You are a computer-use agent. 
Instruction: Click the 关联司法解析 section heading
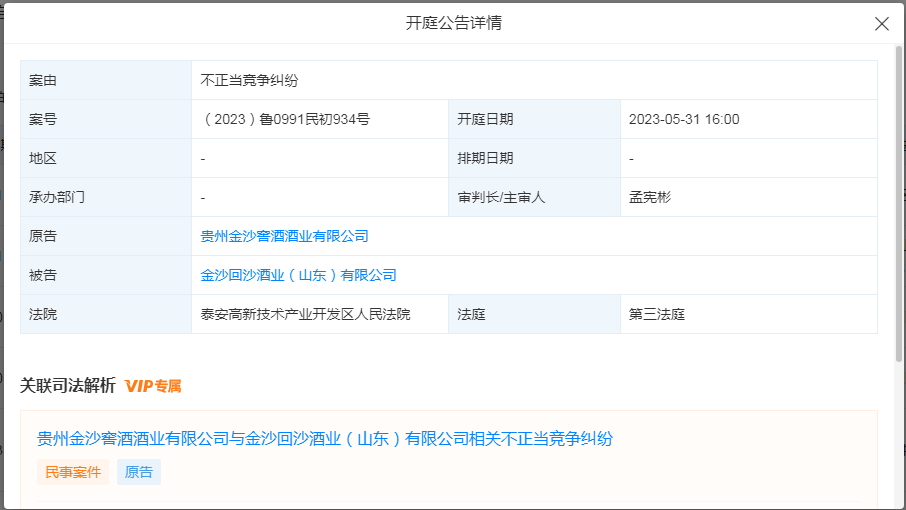pyautogui.click(x=68, y=385)
